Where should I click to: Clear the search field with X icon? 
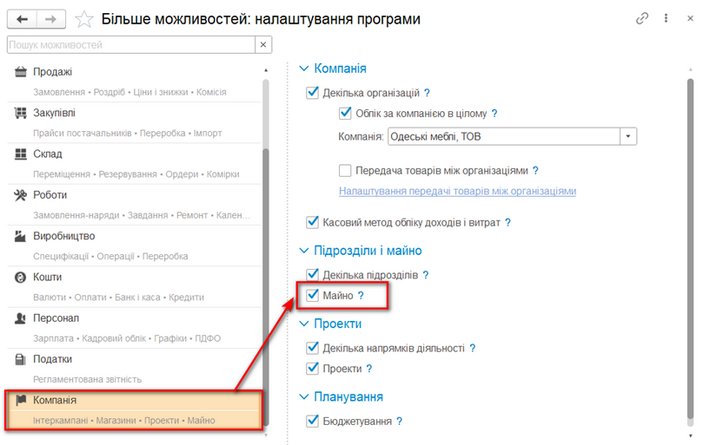coord(263,45)
